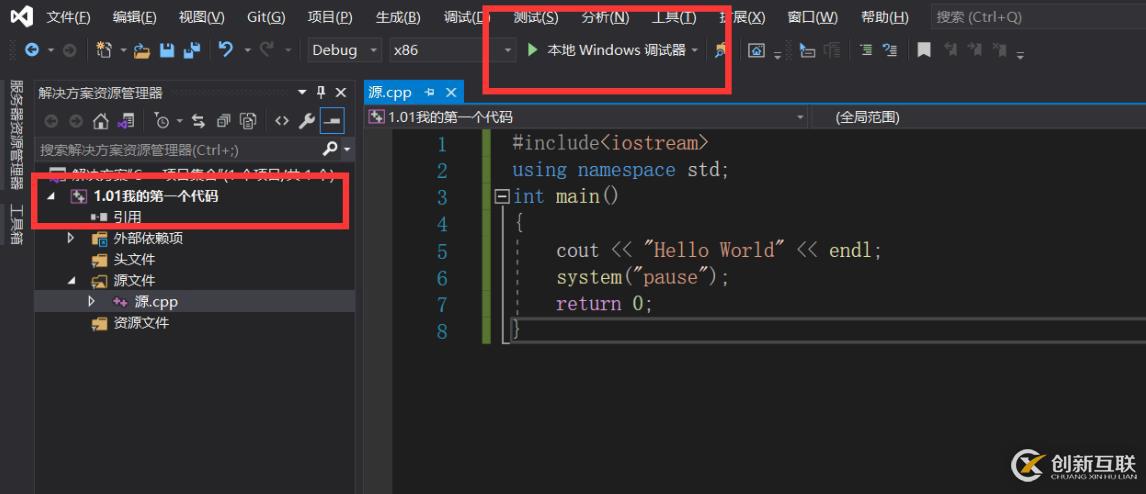Open the debugger target dropdown arrow

point(694,50)
